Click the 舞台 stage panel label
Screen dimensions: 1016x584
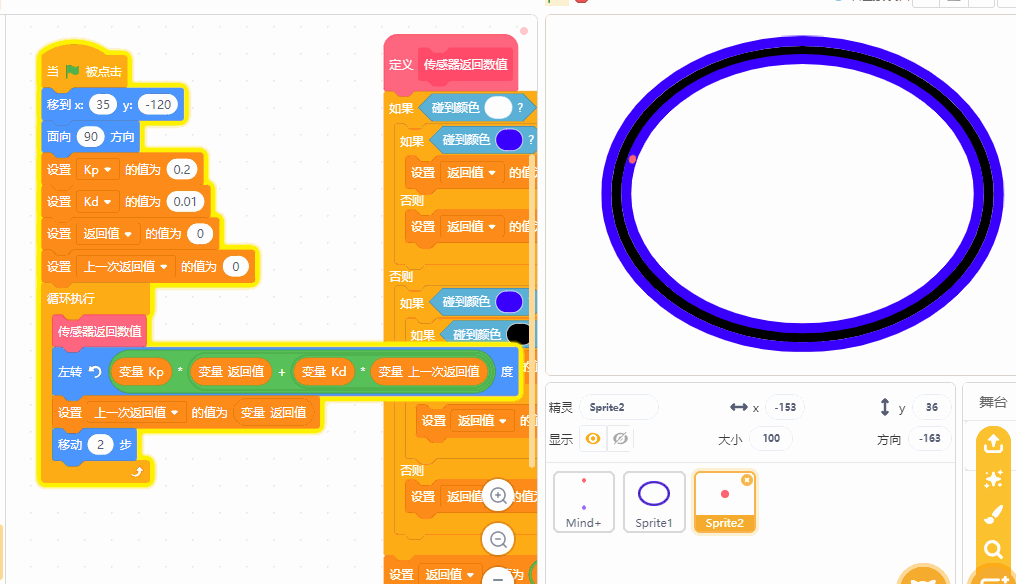pos(993,402)
